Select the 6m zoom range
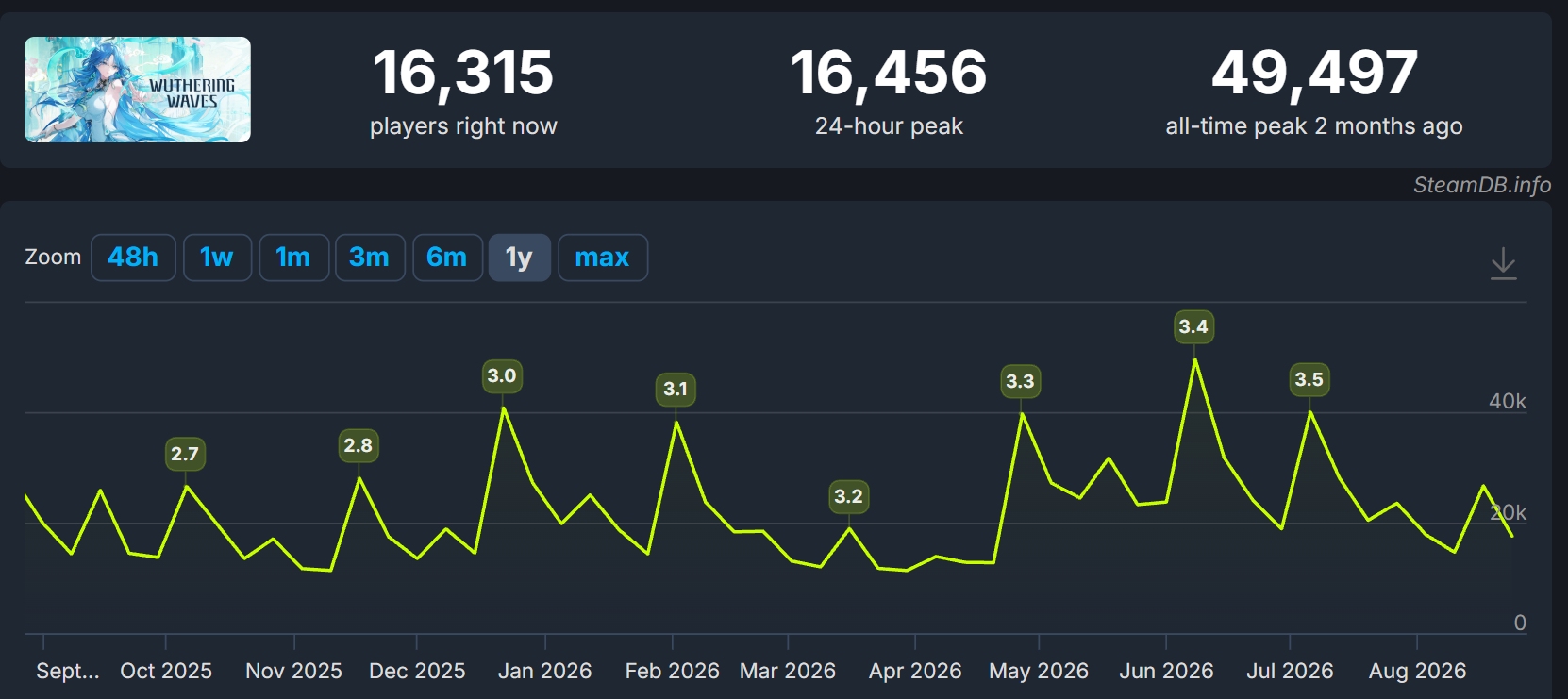The width and height of the screenshot is (1568, 699). 447,258
